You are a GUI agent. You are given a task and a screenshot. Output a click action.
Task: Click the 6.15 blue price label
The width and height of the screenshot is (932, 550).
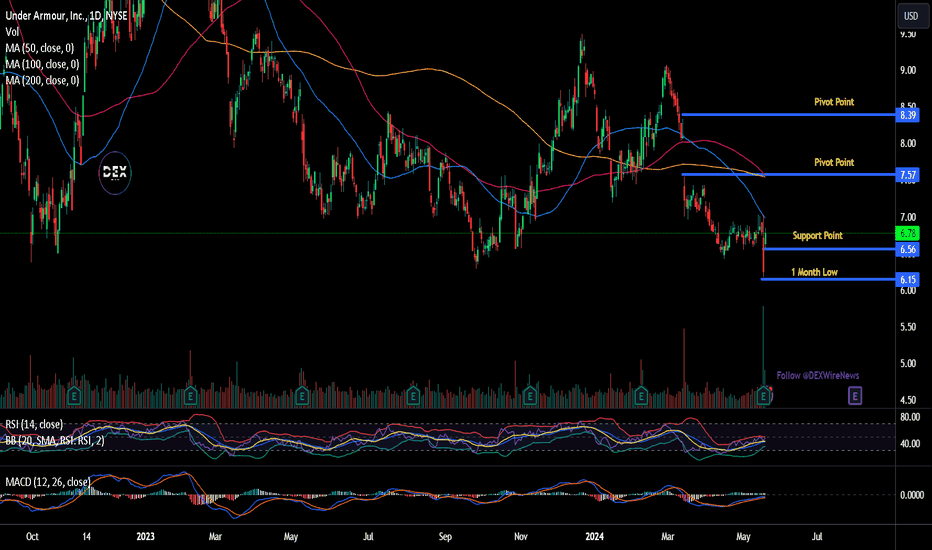908,279
